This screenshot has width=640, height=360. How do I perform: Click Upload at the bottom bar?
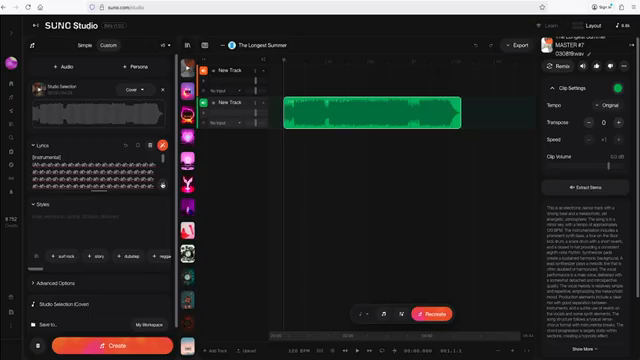click(246, 351)
